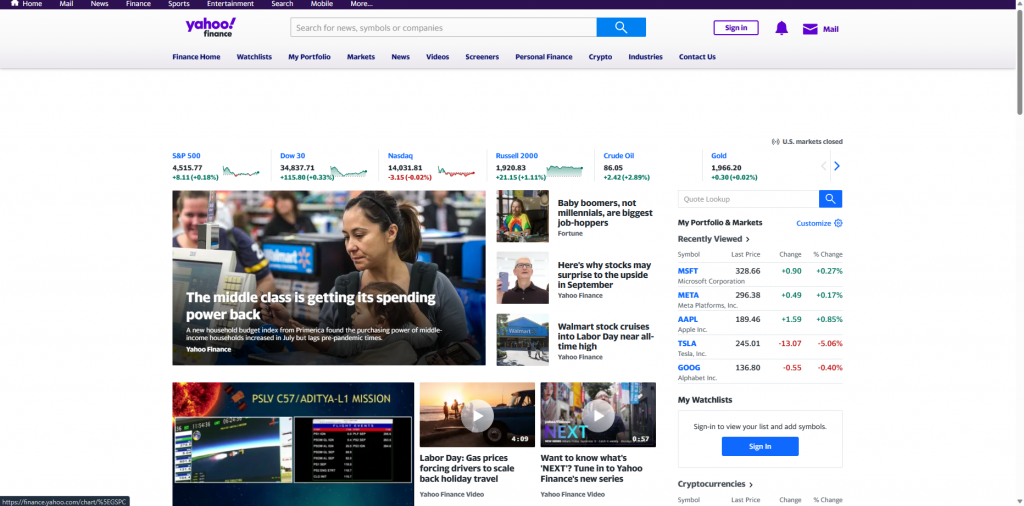
Task: Open the Mail envelope icon
Action: 810,29
